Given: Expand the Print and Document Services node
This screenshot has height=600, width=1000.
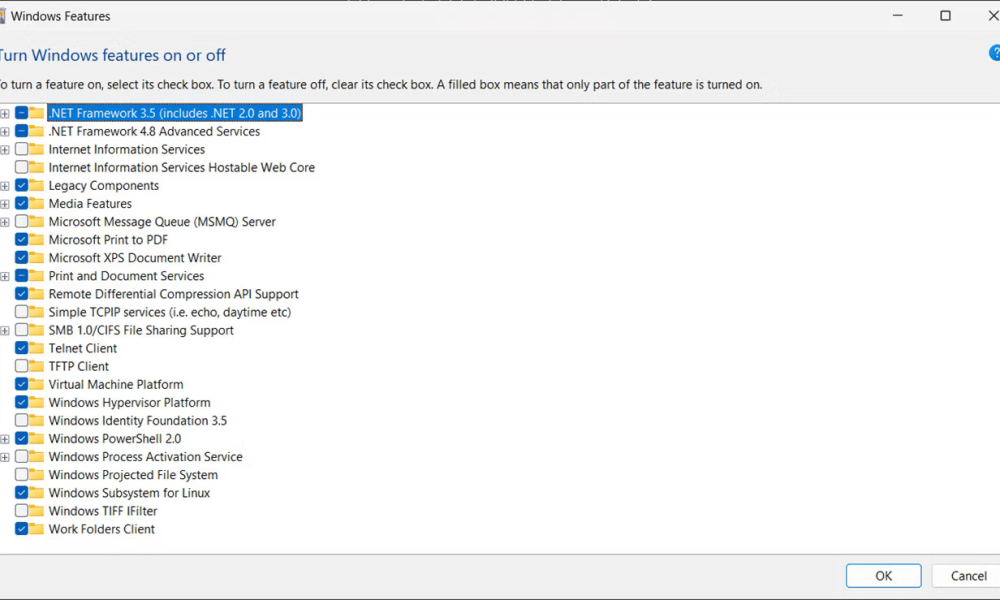Looking at the screenshot, I should (4, 276).
